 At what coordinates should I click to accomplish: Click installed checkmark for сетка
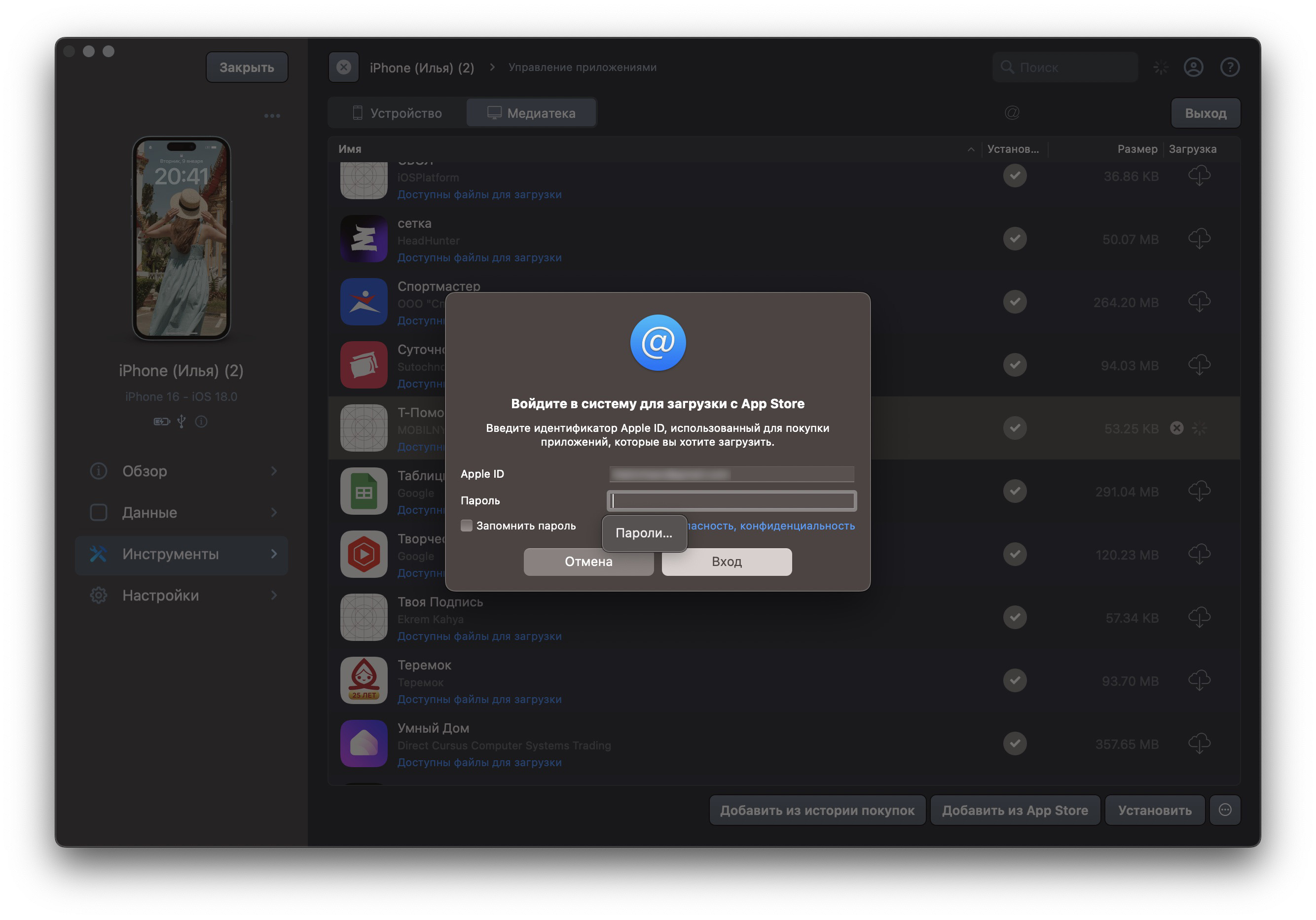coord(1015,239)
